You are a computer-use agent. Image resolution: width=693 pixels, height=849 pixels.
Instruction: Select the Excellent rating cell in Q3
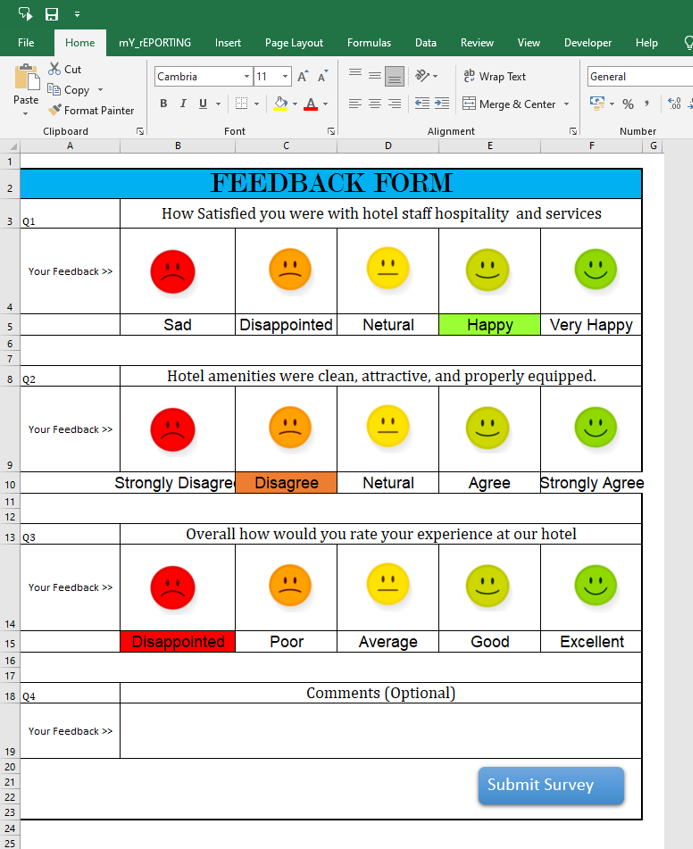(x=591, y=642)
